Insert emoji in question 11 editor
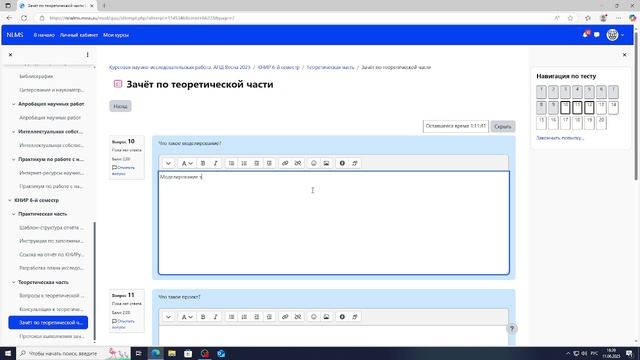 tap(313, 317)
